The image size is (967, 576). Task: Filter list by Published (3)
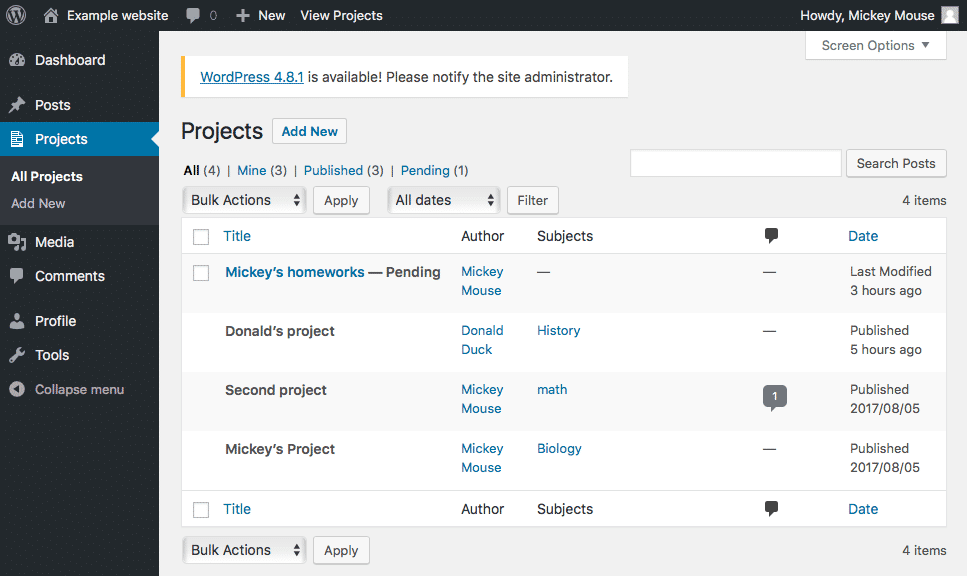click(344, 170)
